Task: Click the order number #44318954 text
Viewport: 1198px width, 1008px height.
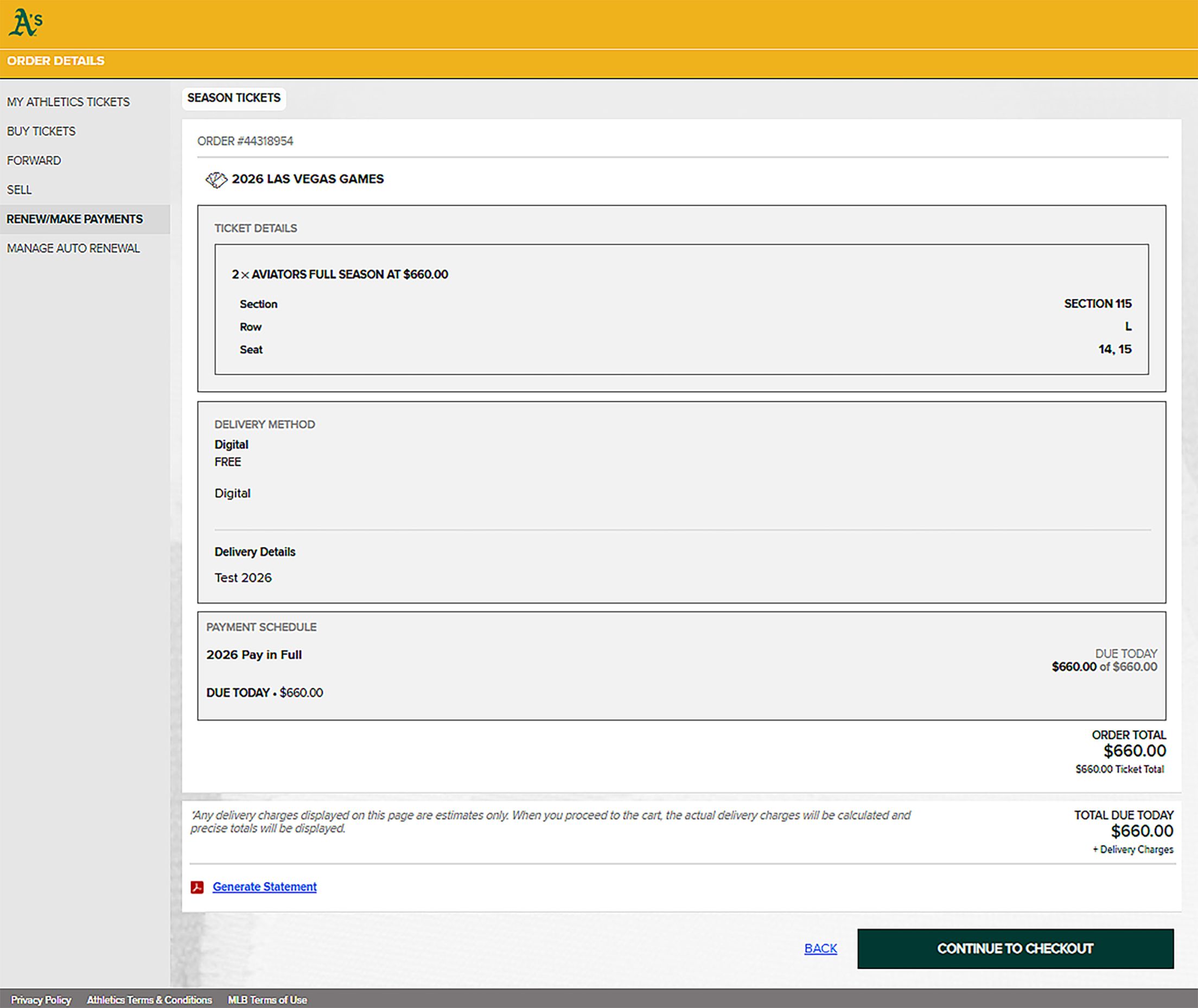Action: pos(245,141)
